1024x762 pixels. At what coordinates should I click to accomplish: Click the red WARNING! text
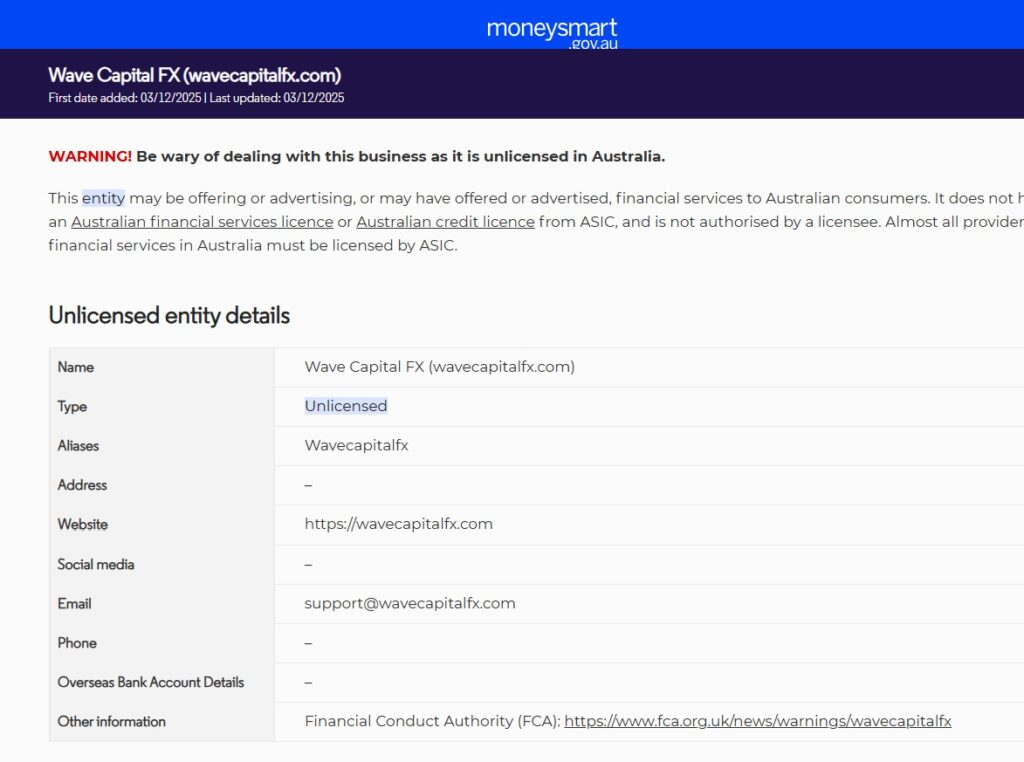coord(90,156)
